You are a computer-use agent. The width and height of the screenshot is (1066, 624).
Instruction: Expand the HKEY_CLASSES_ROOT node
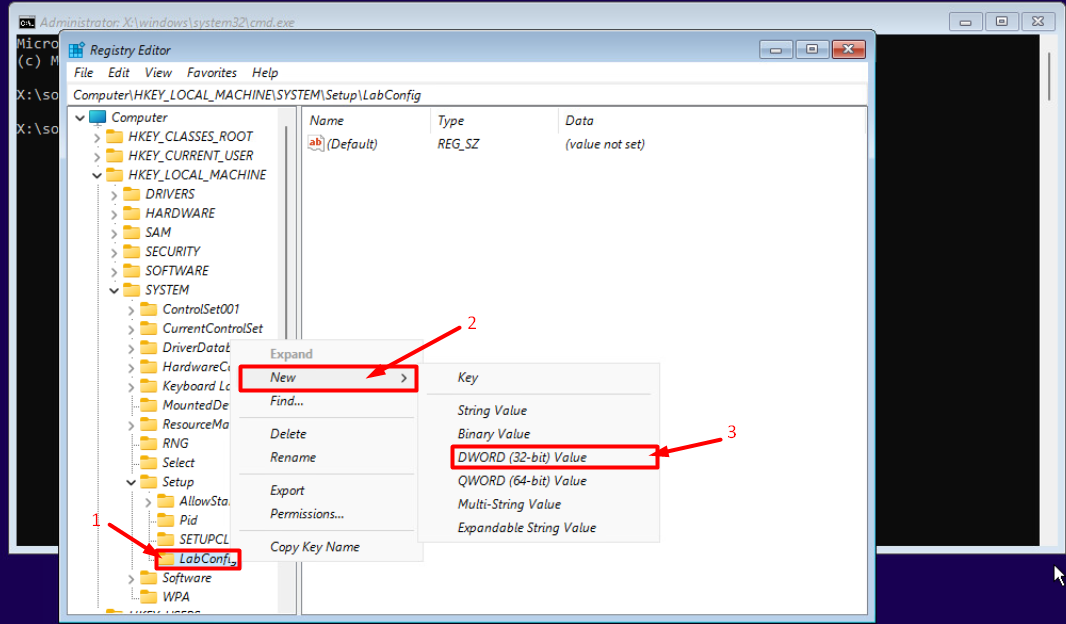(97, 137)
